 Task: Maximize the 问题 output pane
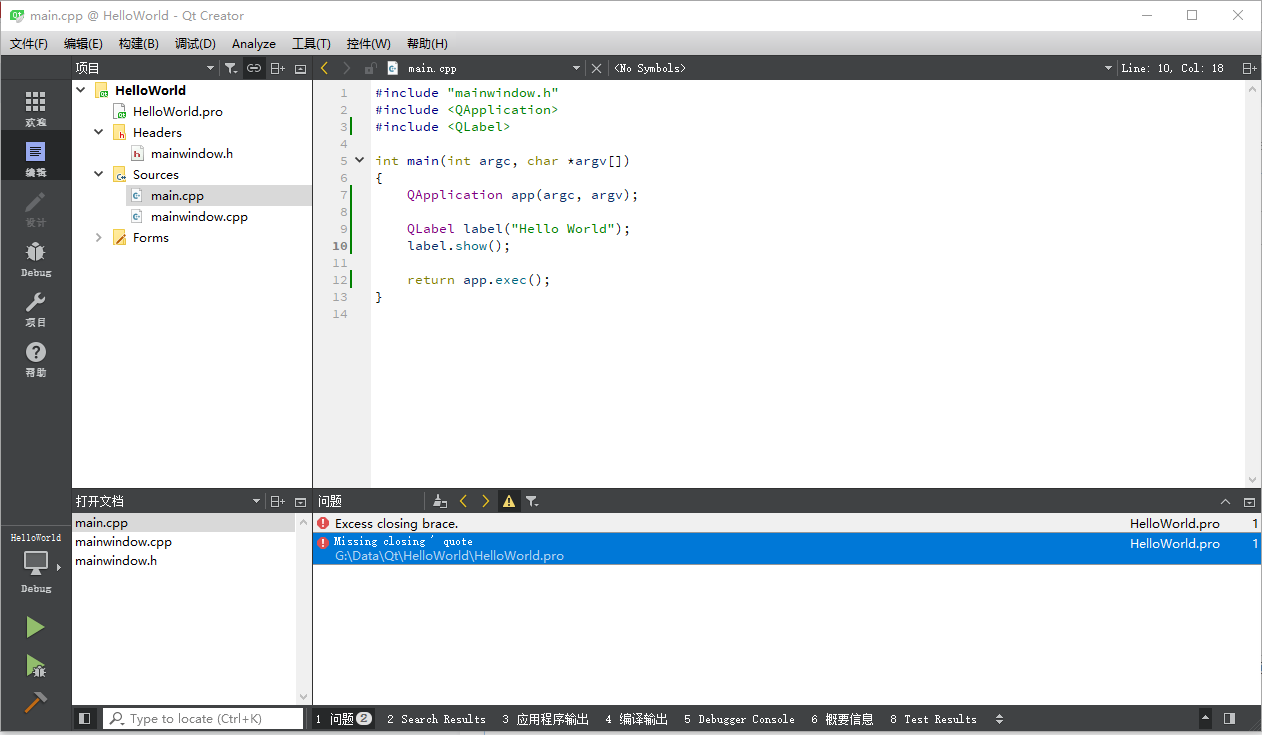point(1226,501)
